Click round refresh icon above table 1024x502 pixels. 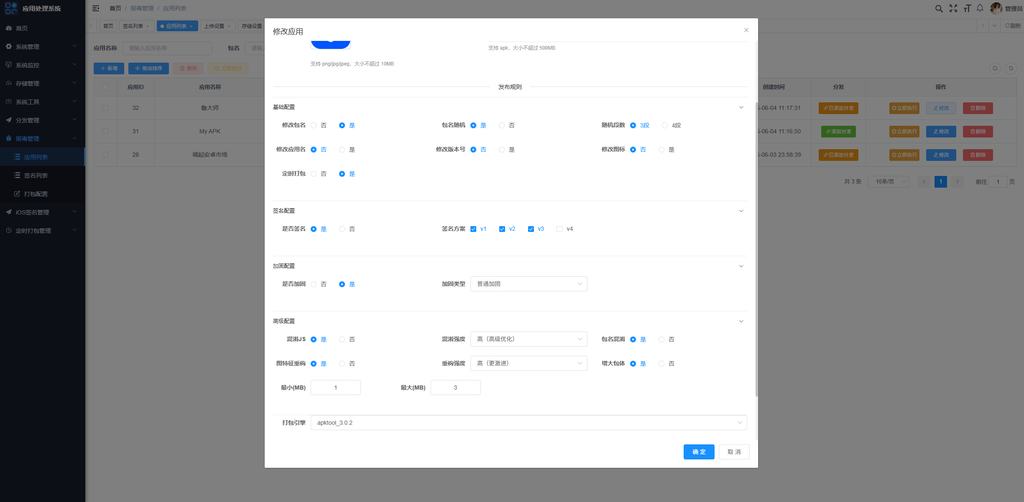(x=1010, y=69)
